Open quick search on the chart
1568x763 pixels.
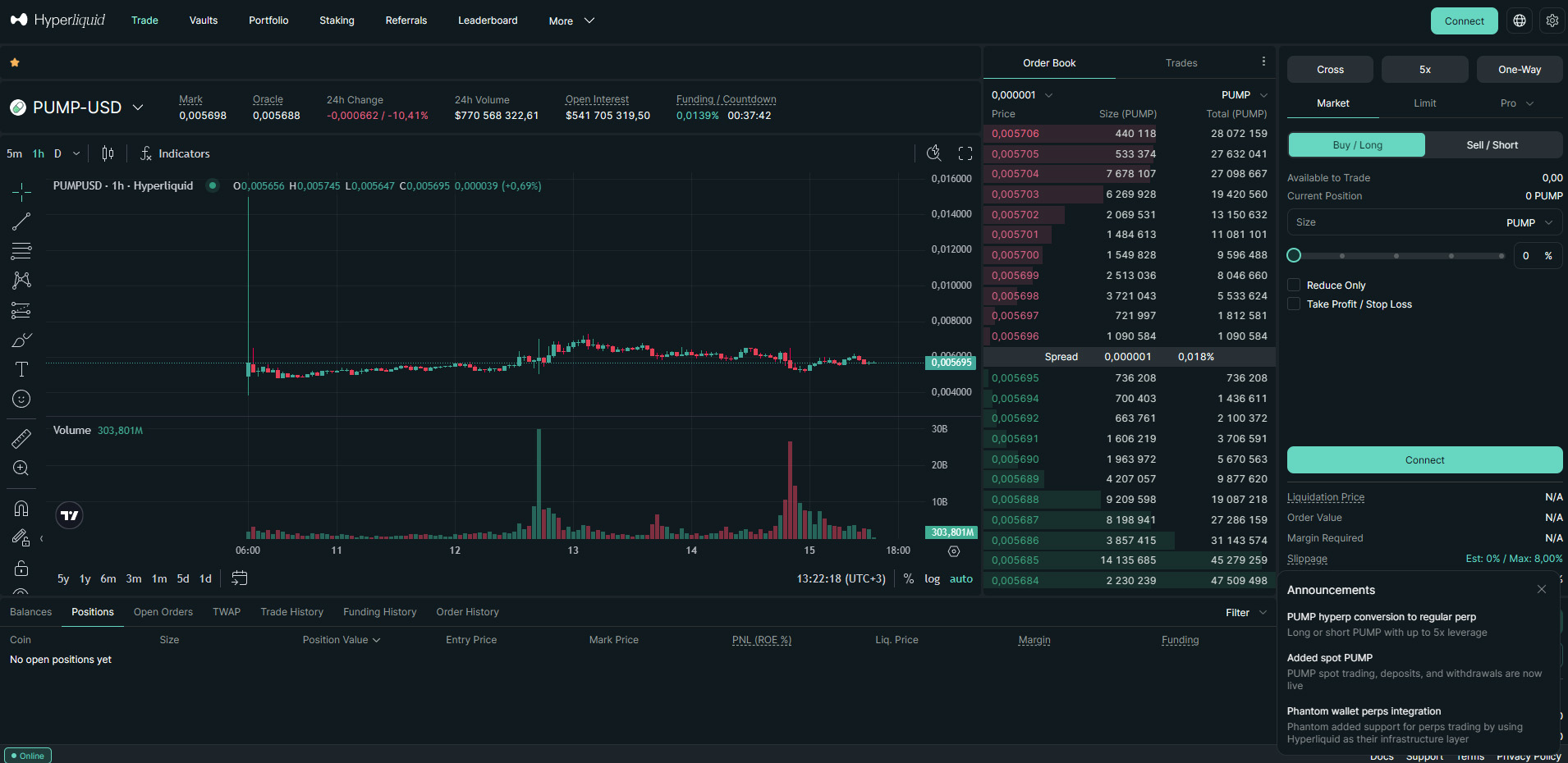click(x=934, y=153)
